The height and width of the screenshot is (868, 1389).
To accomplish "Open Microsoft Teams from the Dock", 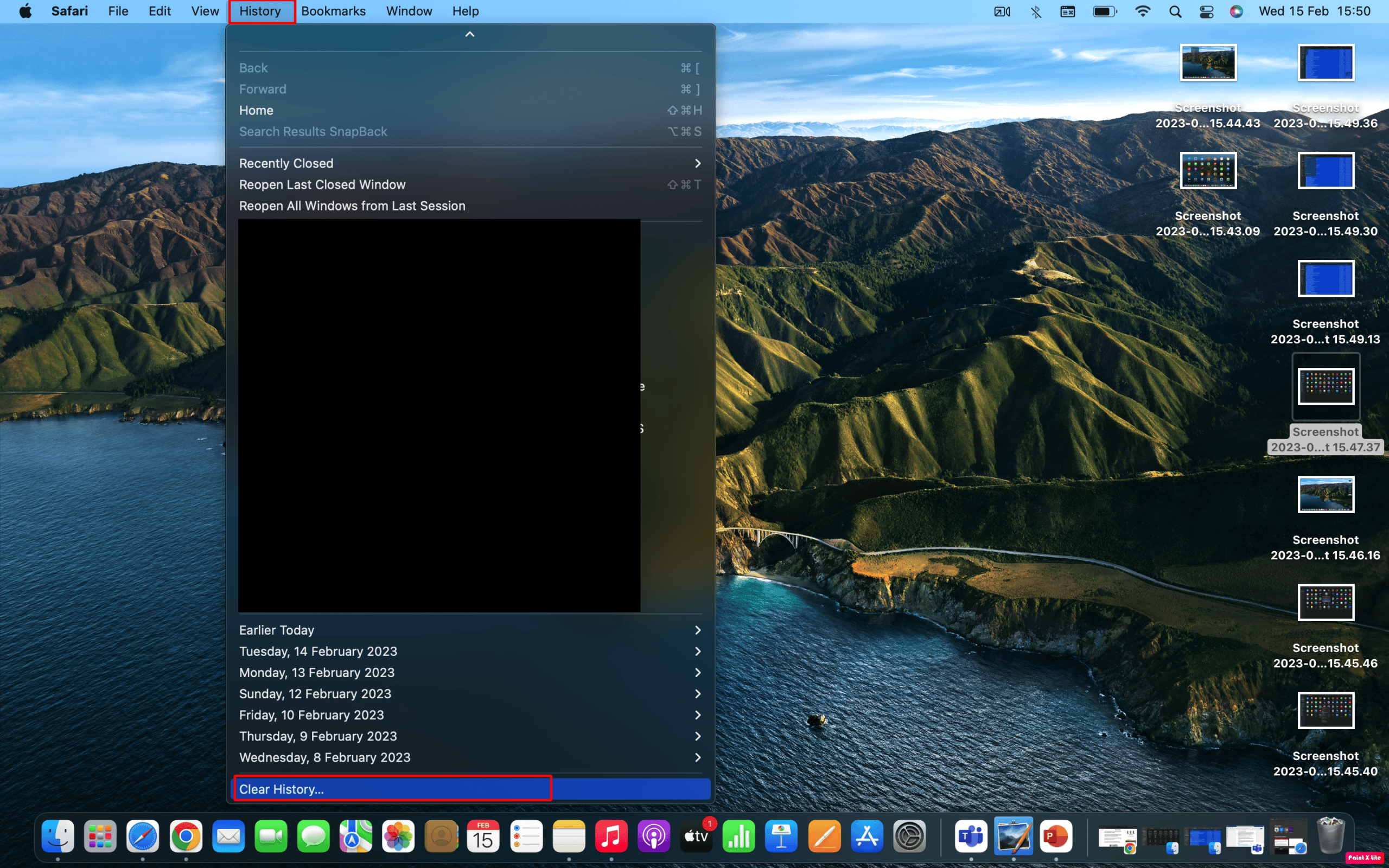I will click(x=970, y=837).
